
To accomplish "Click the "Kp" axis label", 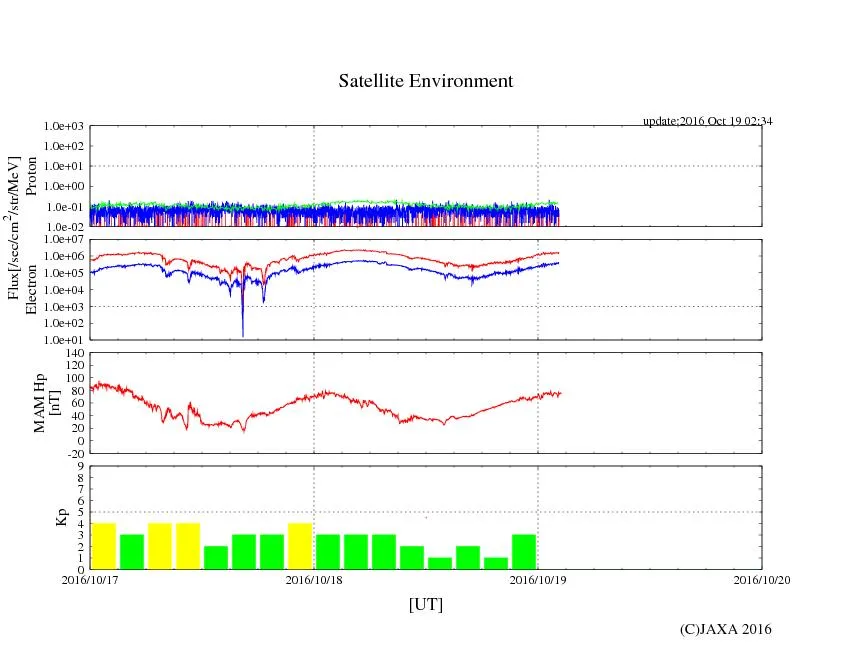I will [x=62, y=517].
